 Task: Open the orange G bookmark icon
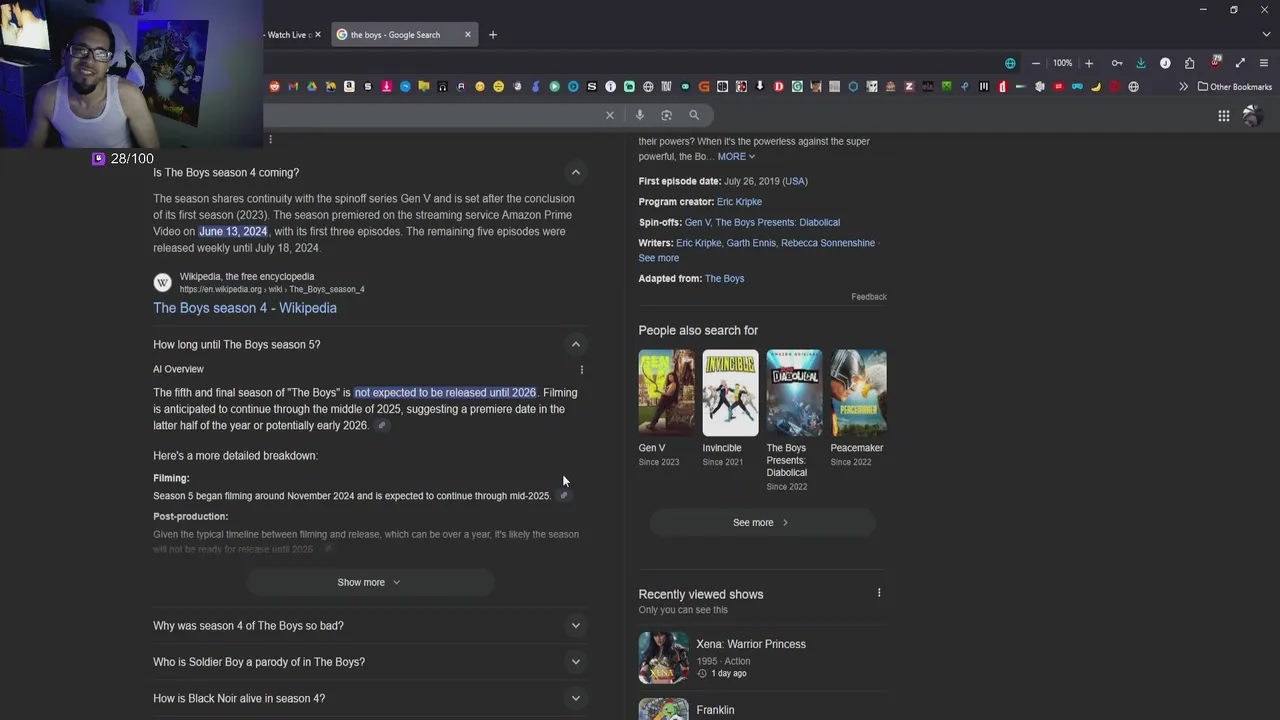tap(704, 87)
